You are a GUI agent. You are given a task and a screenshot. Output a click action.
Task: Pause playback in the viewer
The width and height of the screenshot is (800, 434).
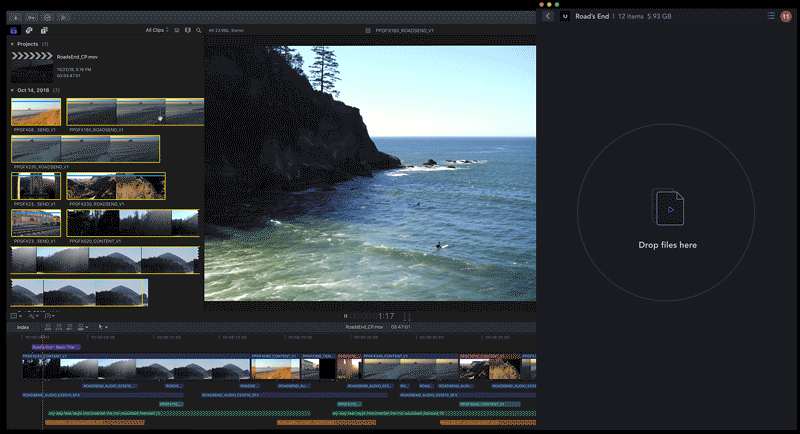[345, 316]
